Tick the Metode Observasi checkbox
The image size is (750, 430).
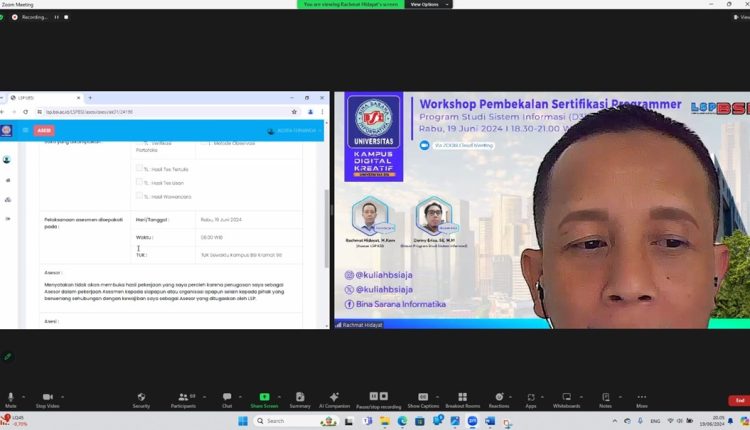[x=203, y=143]
